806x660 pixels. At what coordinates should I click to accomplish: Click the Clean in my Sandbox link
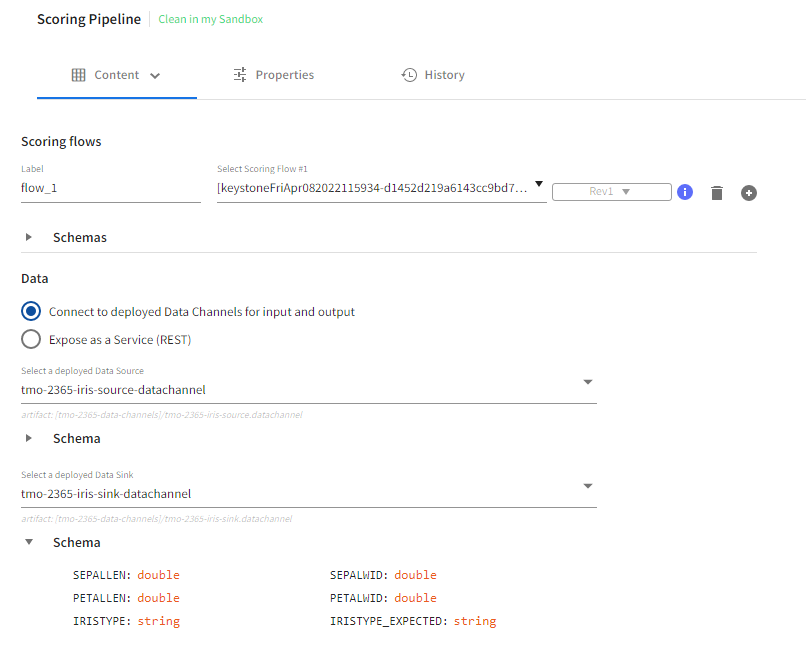point(211,20)
